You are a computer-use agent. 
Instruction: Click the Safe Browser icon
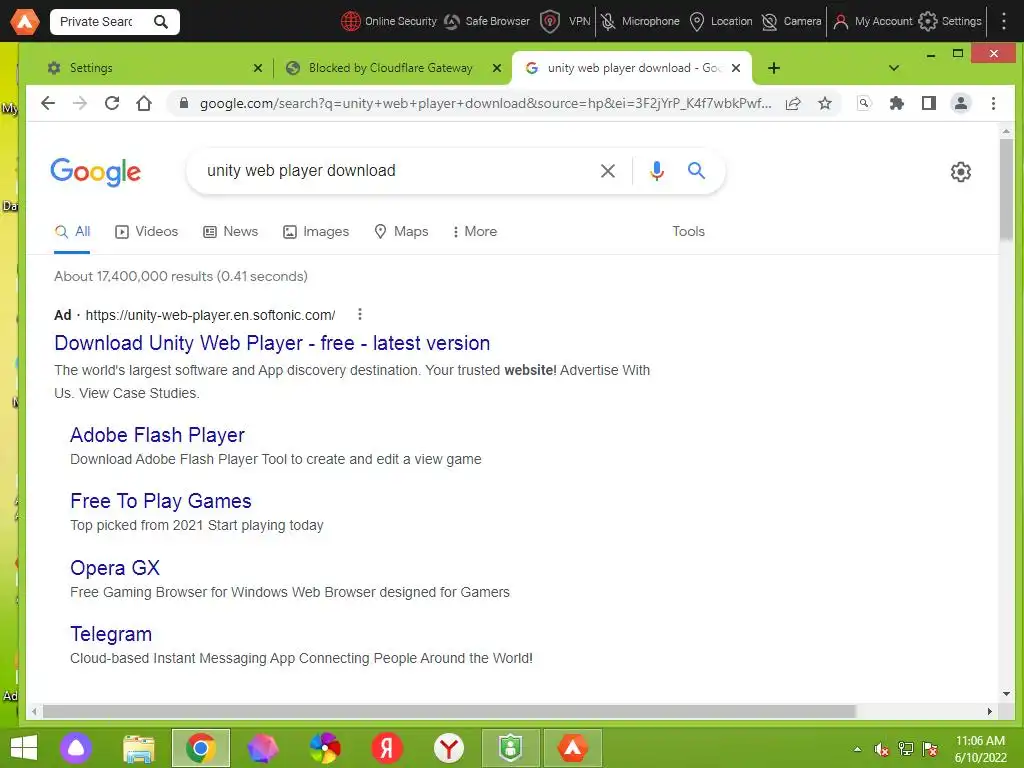[451, 22]
